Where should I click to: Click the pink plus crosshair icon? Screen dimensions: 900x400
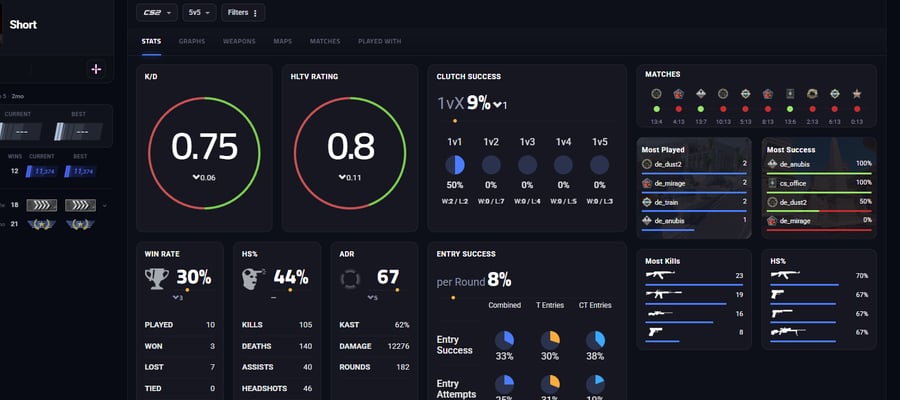tap(96, 69)
